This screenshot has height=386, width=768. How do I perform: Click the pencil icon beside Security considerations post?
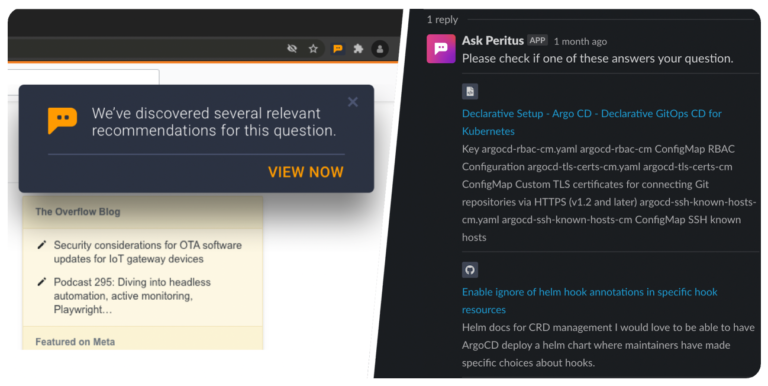pyautogui.click(x=42, y=244)
